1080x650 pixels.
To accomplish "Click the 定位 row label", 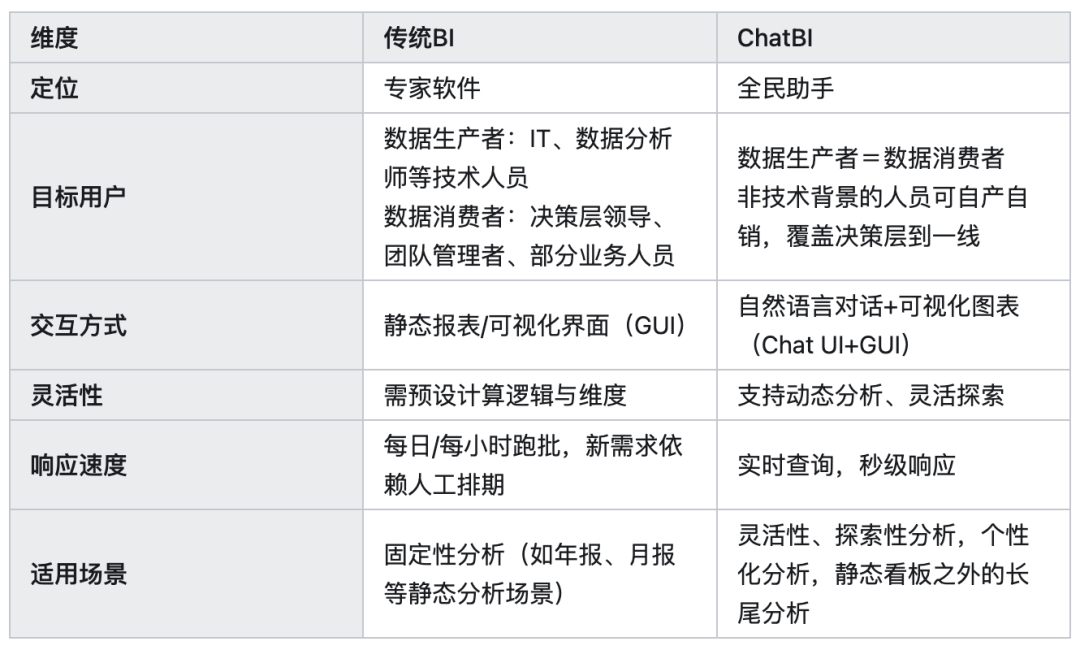I will (187, 88).
